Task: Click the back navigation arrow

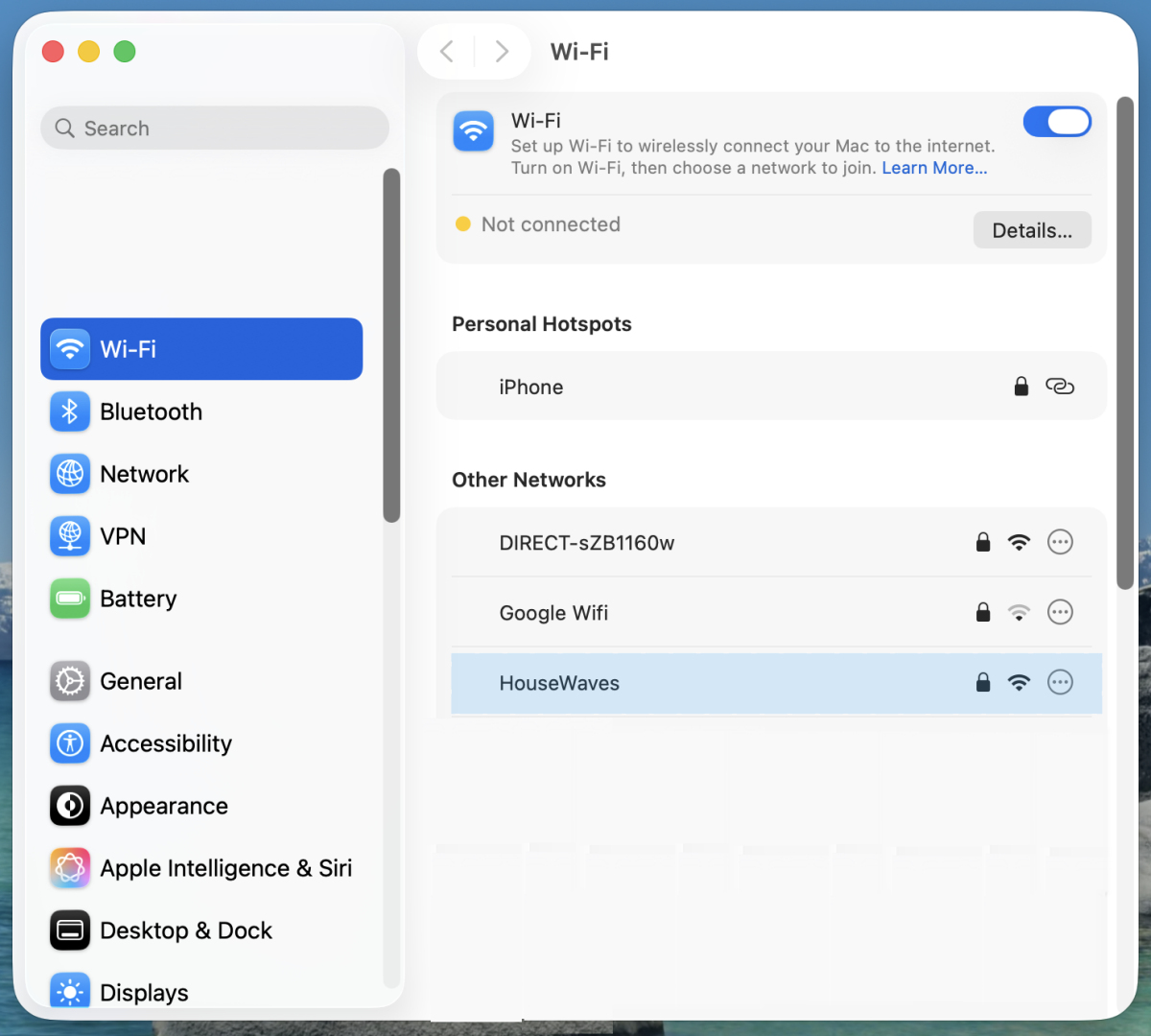Action: point(446,52)
